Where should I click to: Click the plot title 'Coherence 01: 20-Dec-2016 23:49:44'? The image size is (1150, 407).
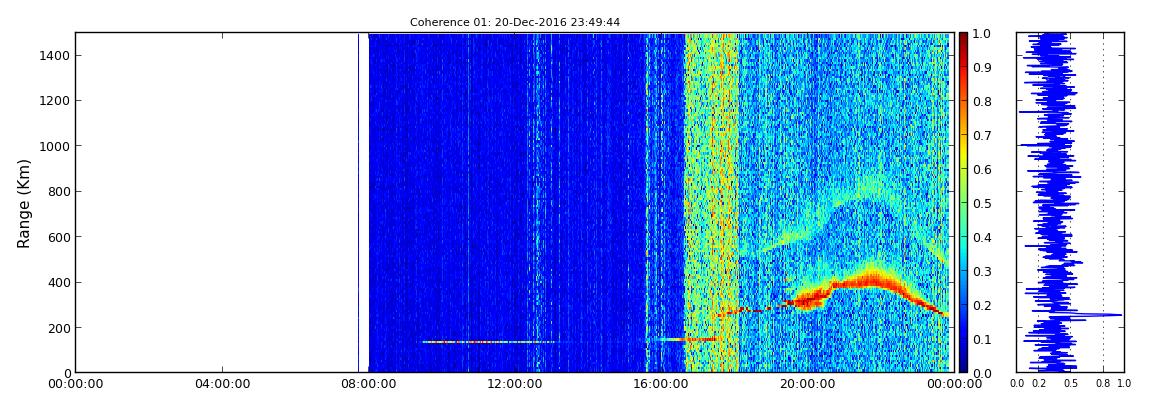point(515,22)
